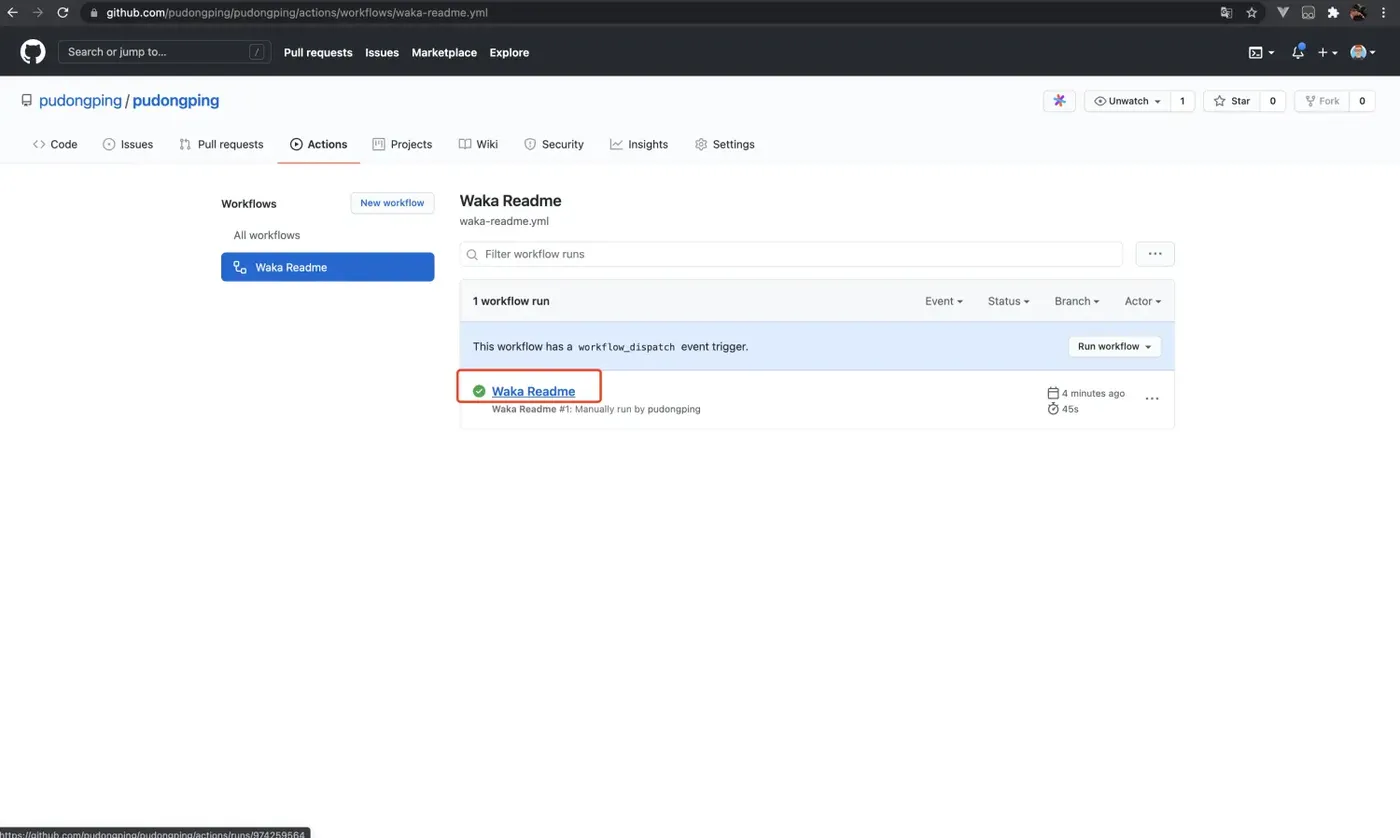Click the site lock icon in address bar
The image size is (1400, 838).
pos(93,13)
